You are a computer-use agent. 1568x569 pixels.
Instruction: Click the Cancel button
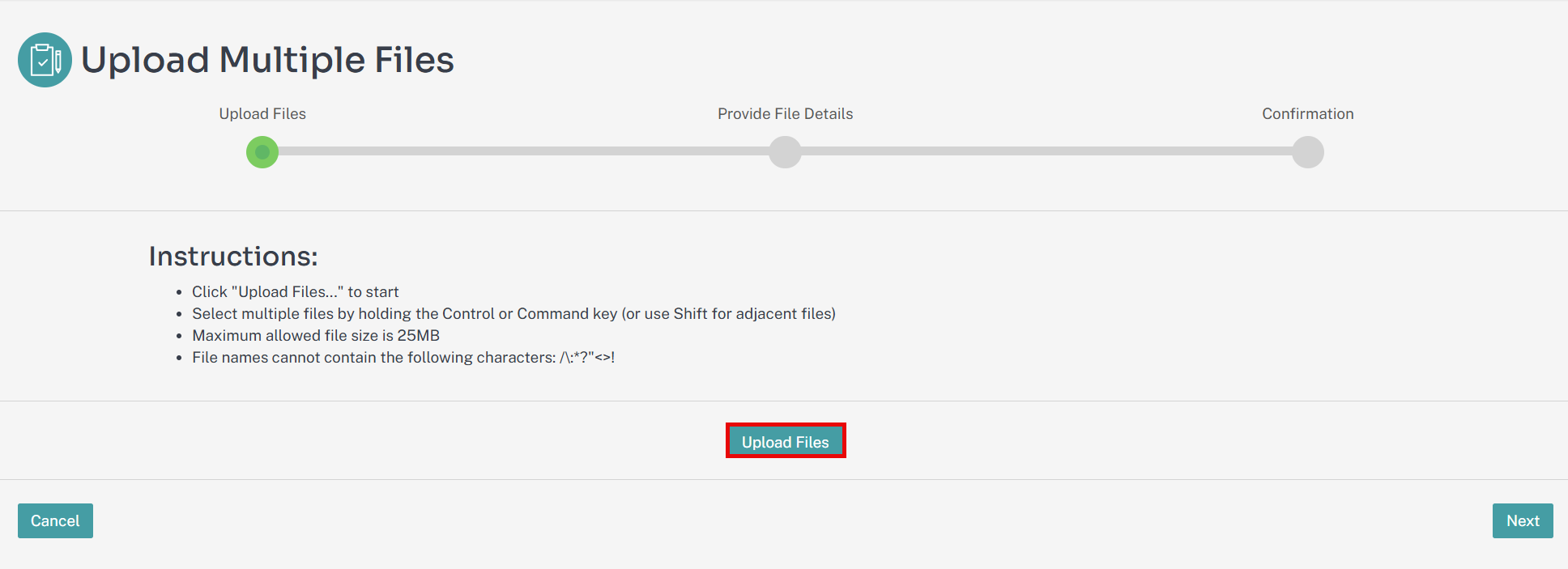pyautogui.click(x=55, y=520)
